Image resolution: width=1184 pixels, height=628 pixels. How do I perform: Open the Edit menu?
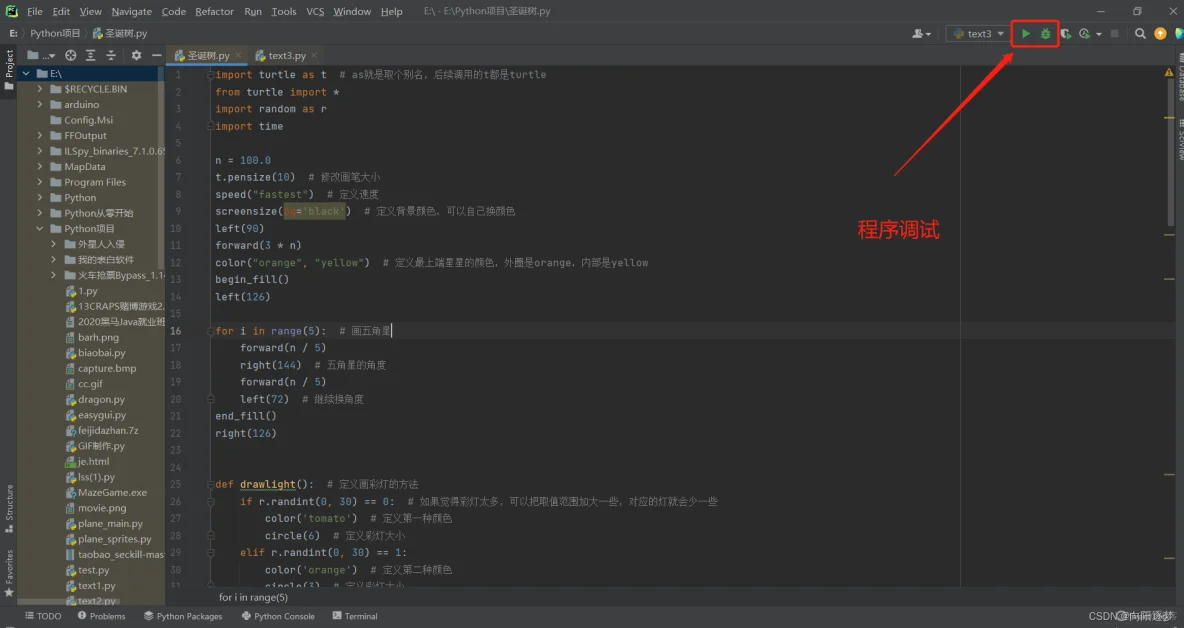[x=61, y=11]
